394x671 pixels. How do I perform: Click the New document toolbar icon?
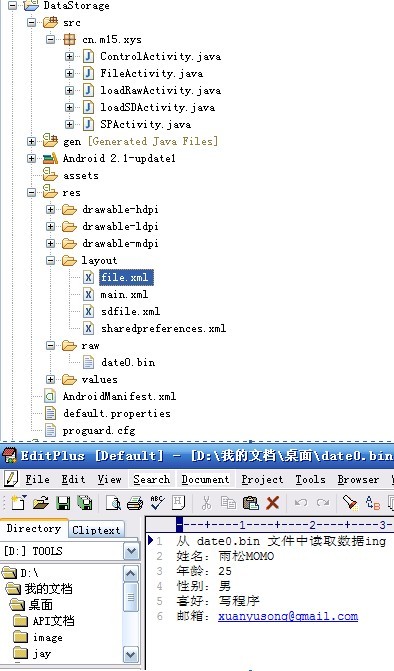[x=18, y=502]
